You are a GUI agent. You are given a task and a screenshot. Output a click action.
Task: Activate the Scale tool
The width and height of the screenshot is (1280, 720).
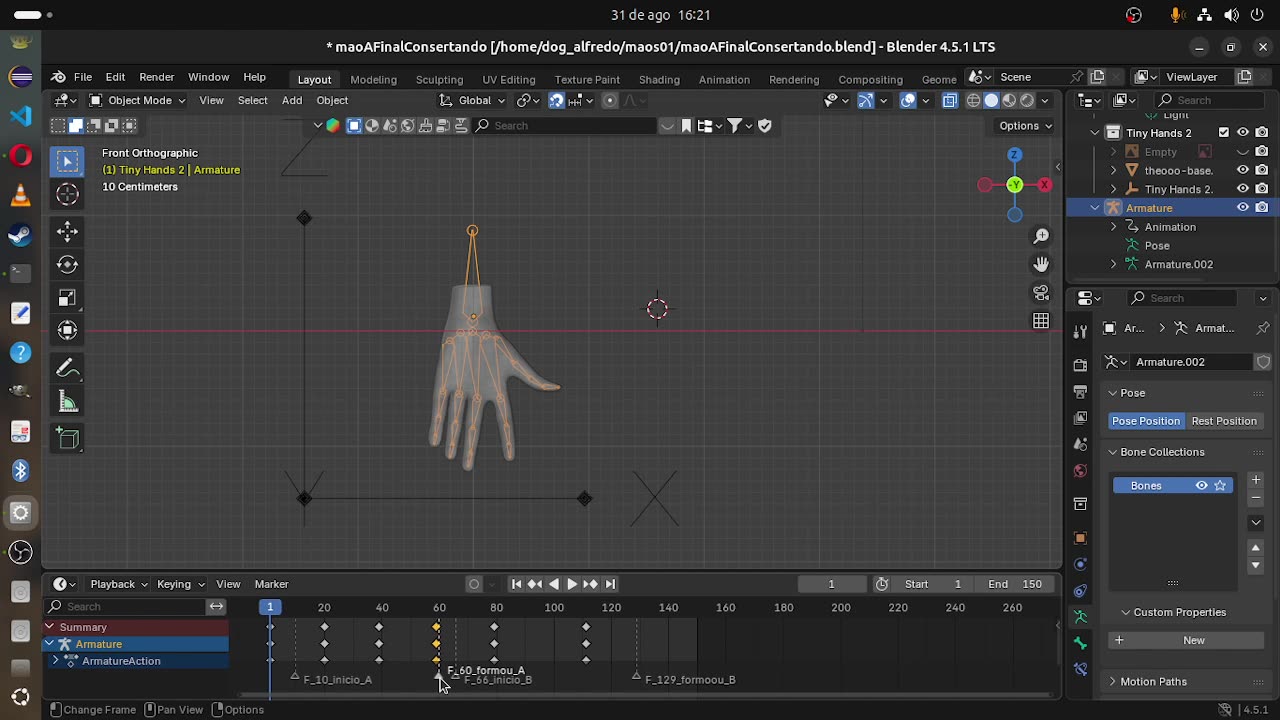click(67, 297)
